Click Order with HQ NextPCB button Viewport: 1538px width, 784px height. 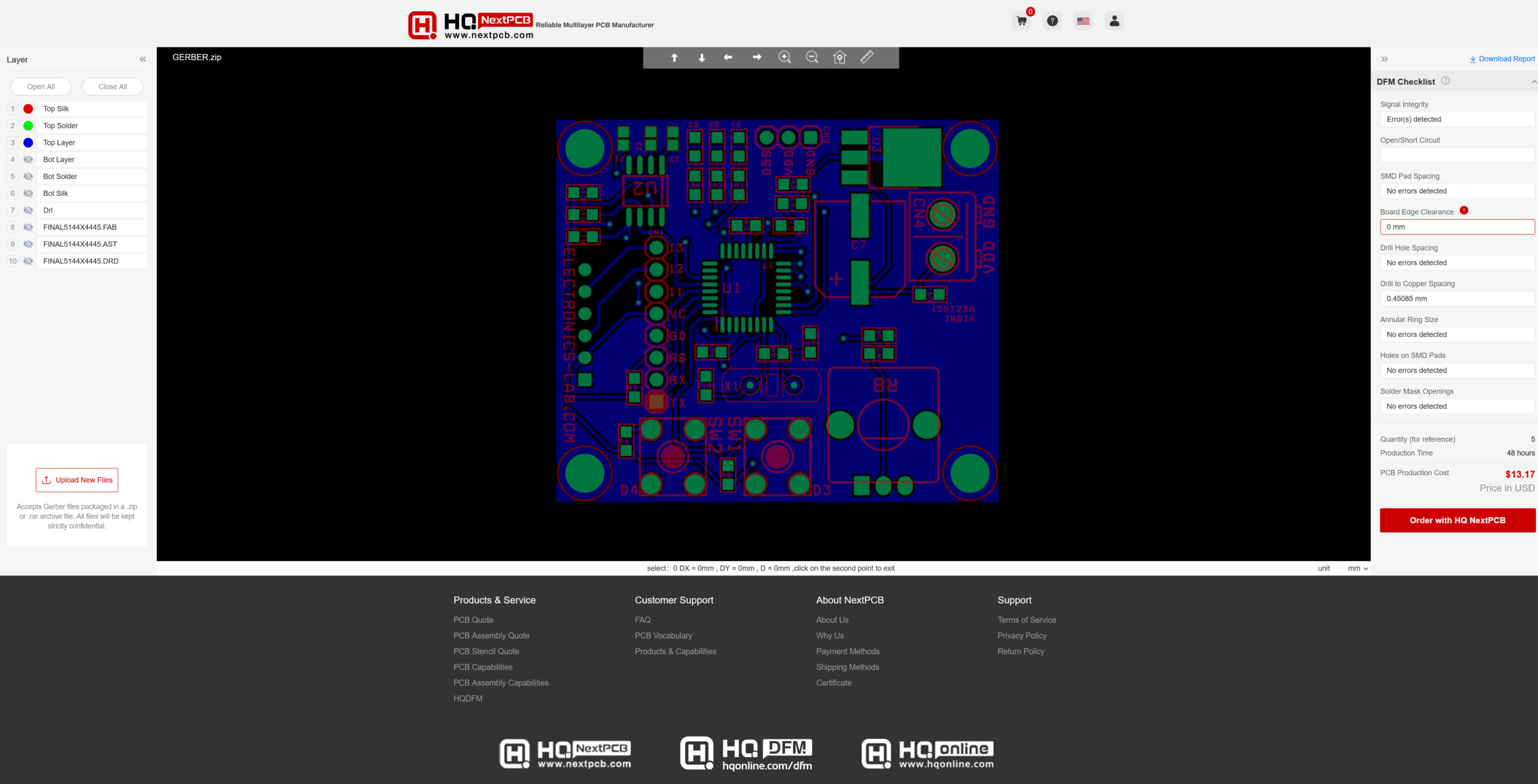pos(1457,520)
